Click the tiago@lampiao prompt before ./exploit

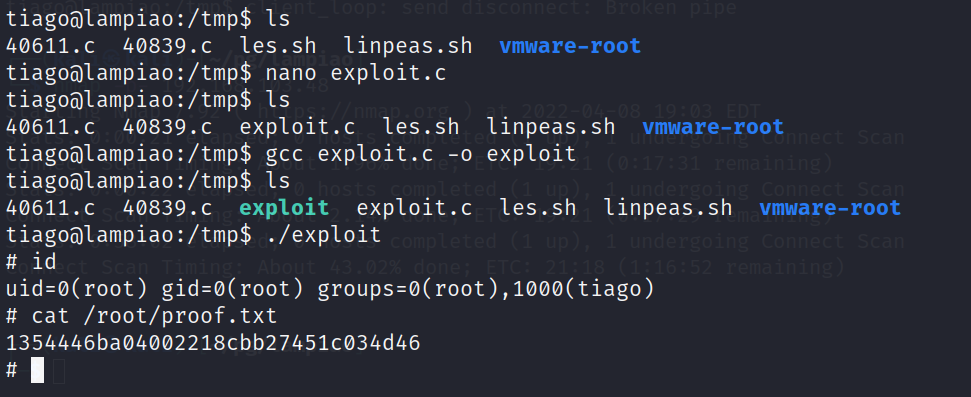click(x=129, y=235)
